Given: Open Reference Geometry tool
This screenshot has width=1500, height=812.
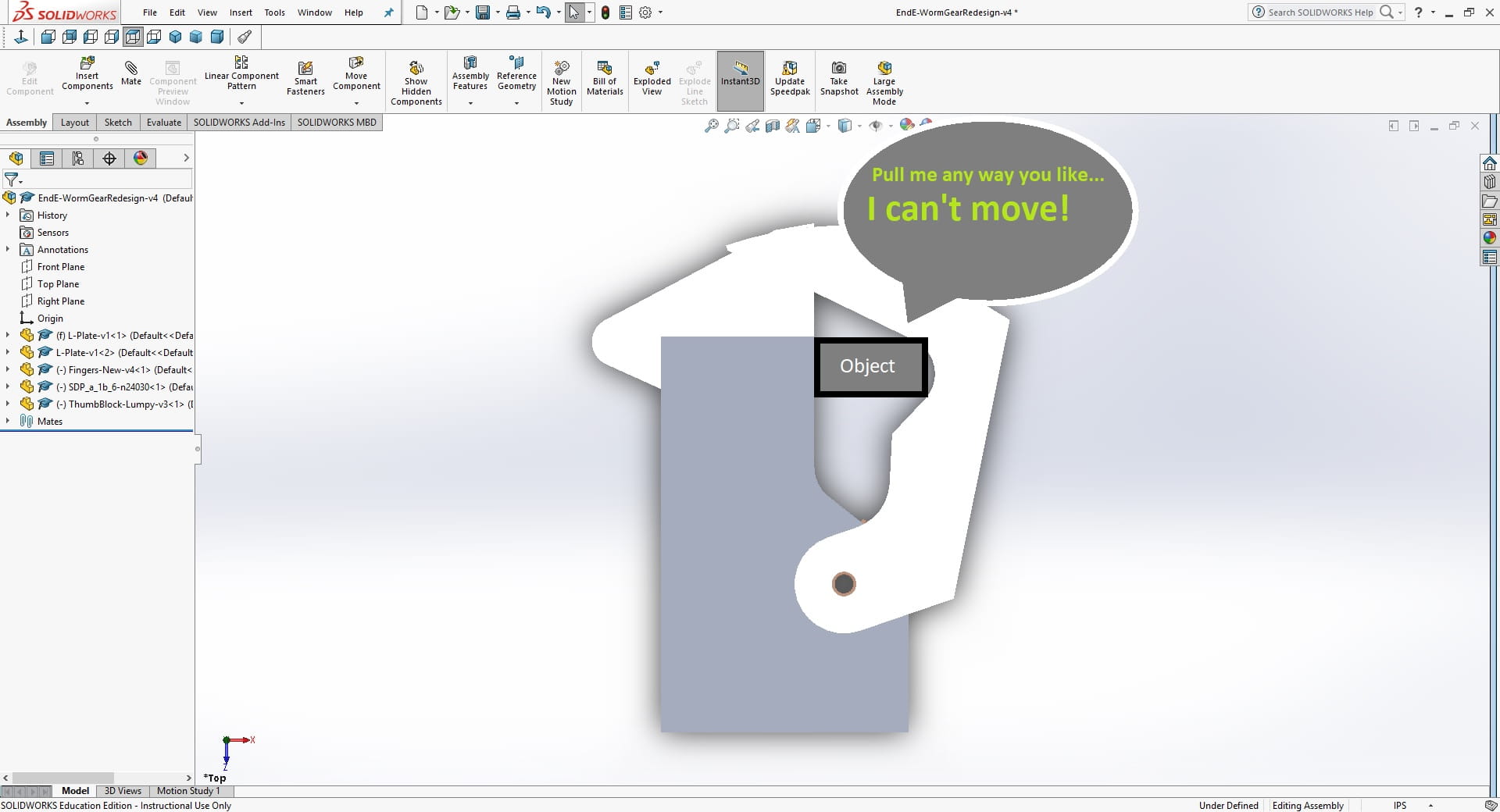Looking at the screenshot, I should [516, 74].
